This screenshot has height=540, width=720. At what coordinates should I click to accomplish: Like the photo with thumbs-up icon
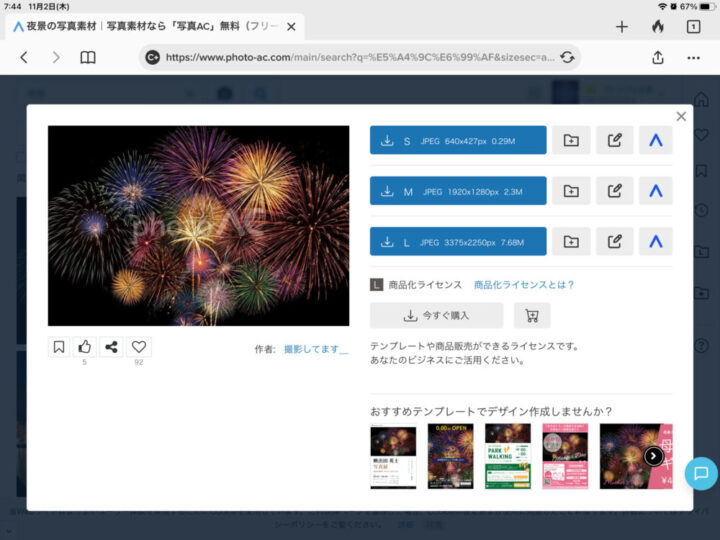(x=85, y=347)
